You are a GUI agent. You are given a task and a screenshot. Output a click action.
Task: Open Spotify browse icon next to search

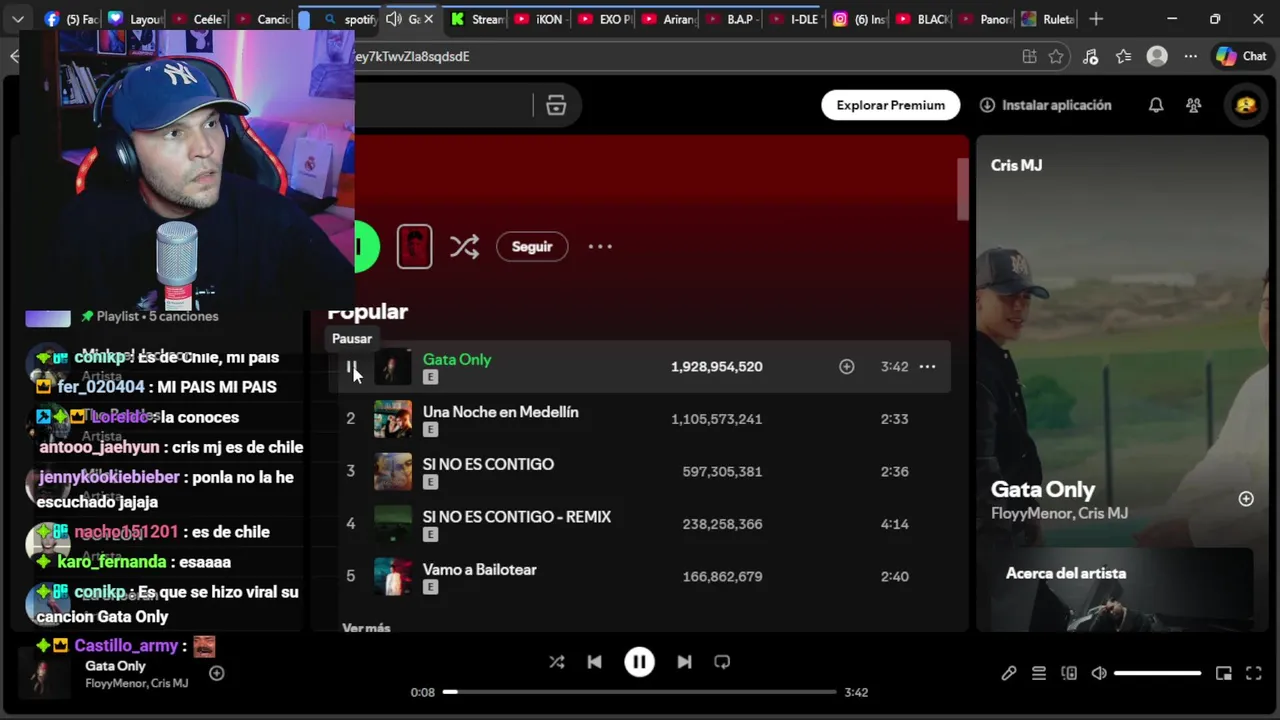556,105
